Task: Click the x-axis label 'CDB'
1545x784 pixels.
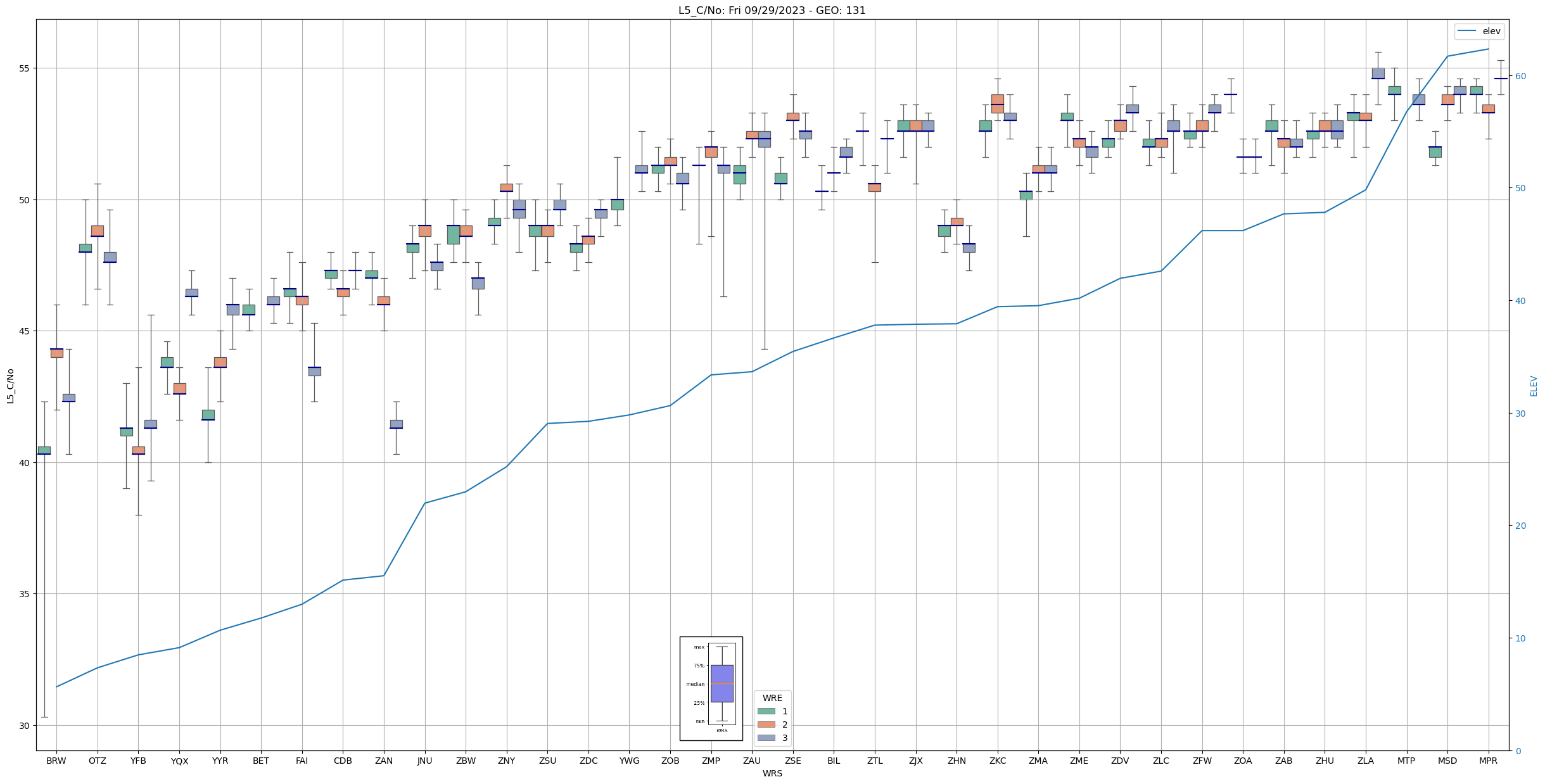Action: [x=343, y=761]
